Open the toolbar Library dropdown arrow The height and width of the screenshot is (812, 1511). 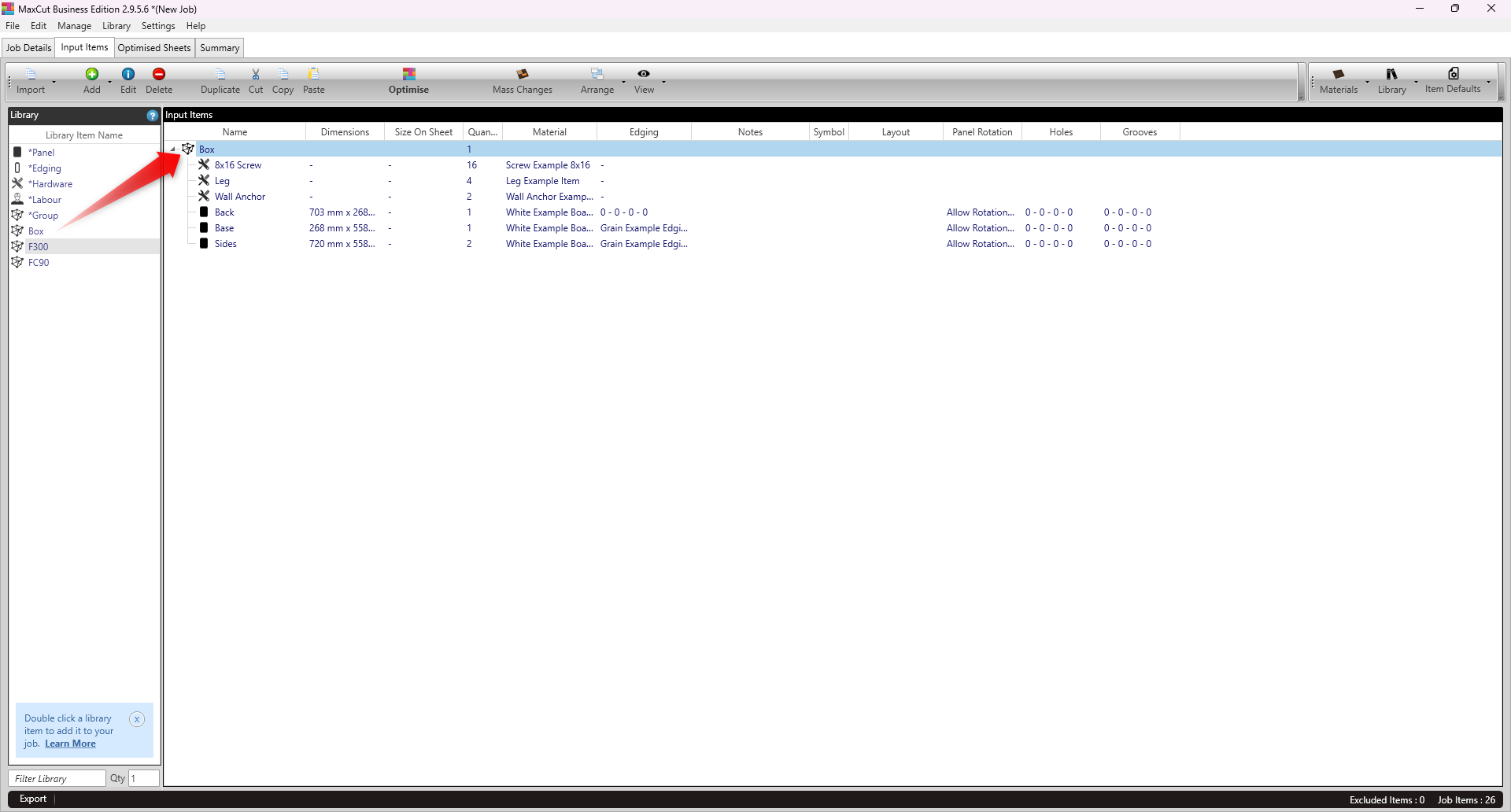coord(1416,82)
